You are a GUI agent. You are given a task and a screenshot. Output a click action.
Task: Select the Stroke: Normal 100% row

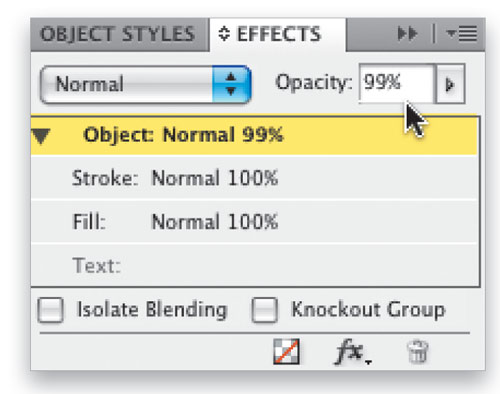[255, 178]
